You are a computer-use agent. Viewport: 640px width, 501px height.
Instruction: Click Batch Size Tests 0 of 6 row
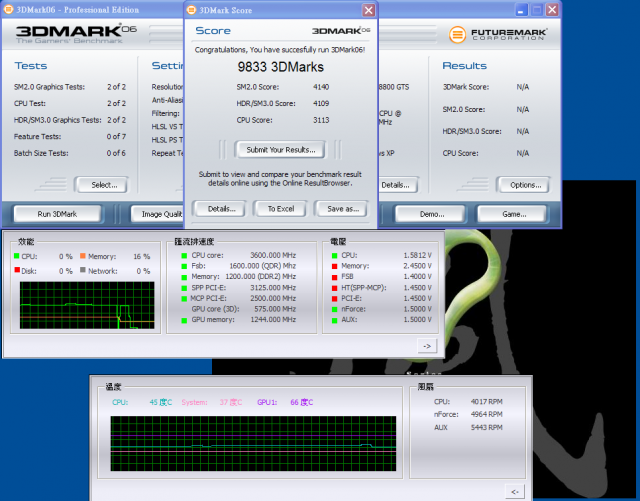click(x=70, y=153)
